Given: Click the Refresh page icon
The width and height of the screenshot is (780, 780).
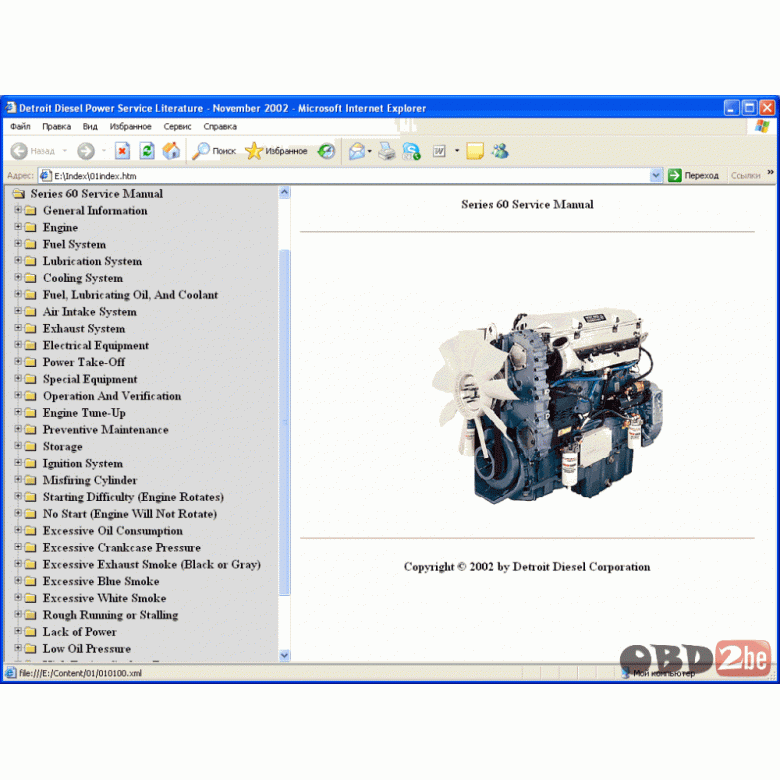Looking at the screenshot, I should pyautogui.click(x=147, y=151).
